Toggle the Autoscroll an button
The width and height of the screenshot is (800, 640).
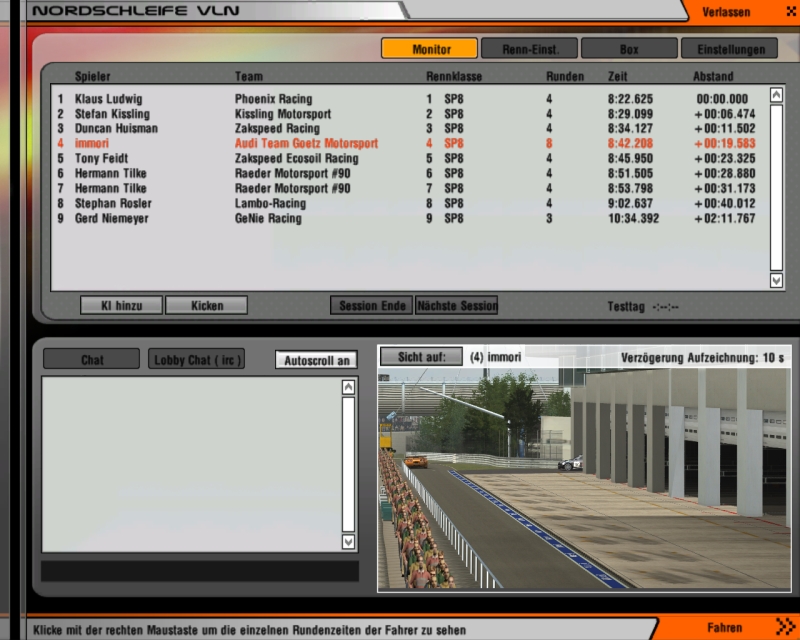316,360
